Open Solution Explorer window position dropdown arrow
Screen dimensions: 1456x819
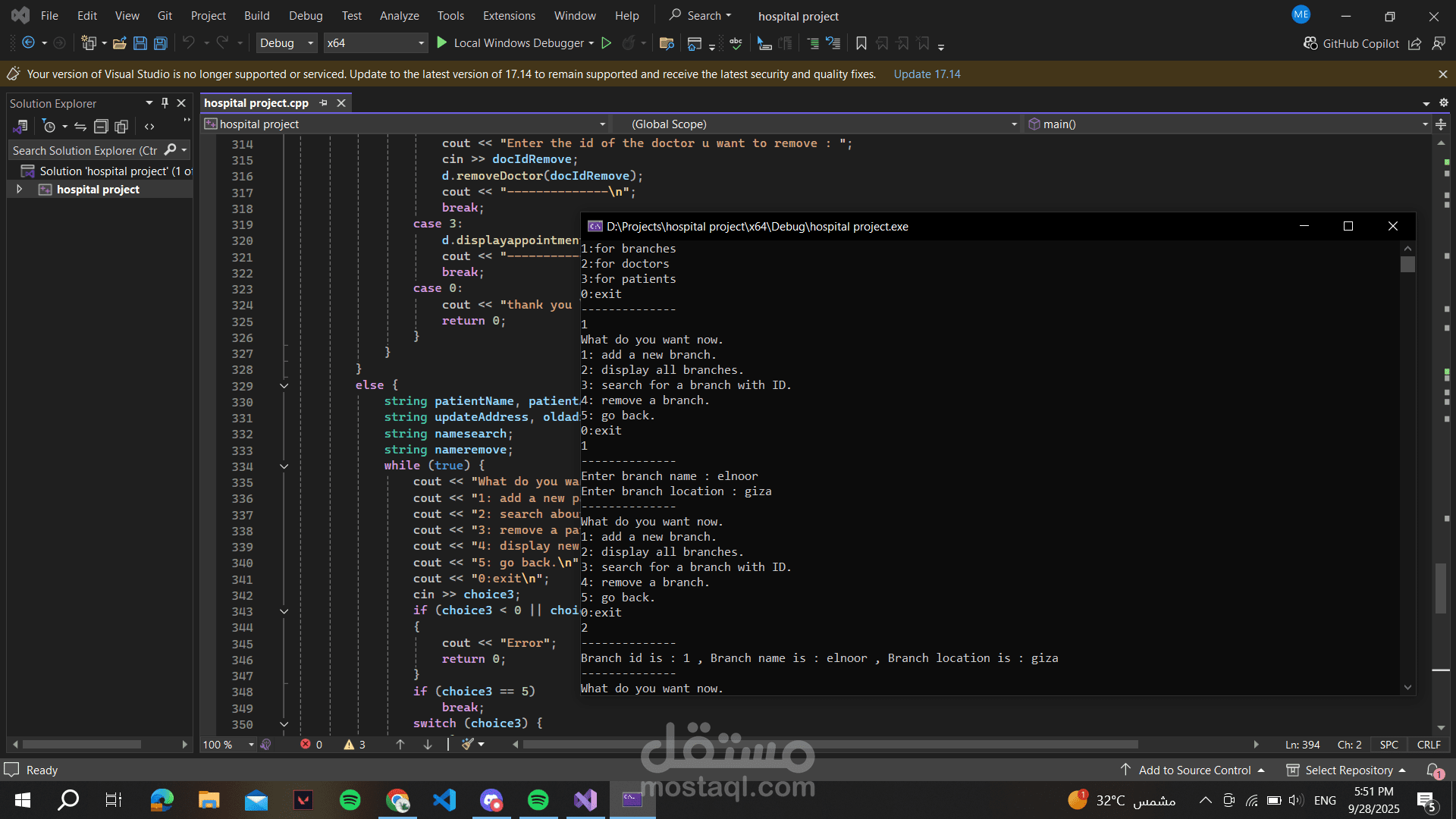pyautogui.click(x=149, y=103)
